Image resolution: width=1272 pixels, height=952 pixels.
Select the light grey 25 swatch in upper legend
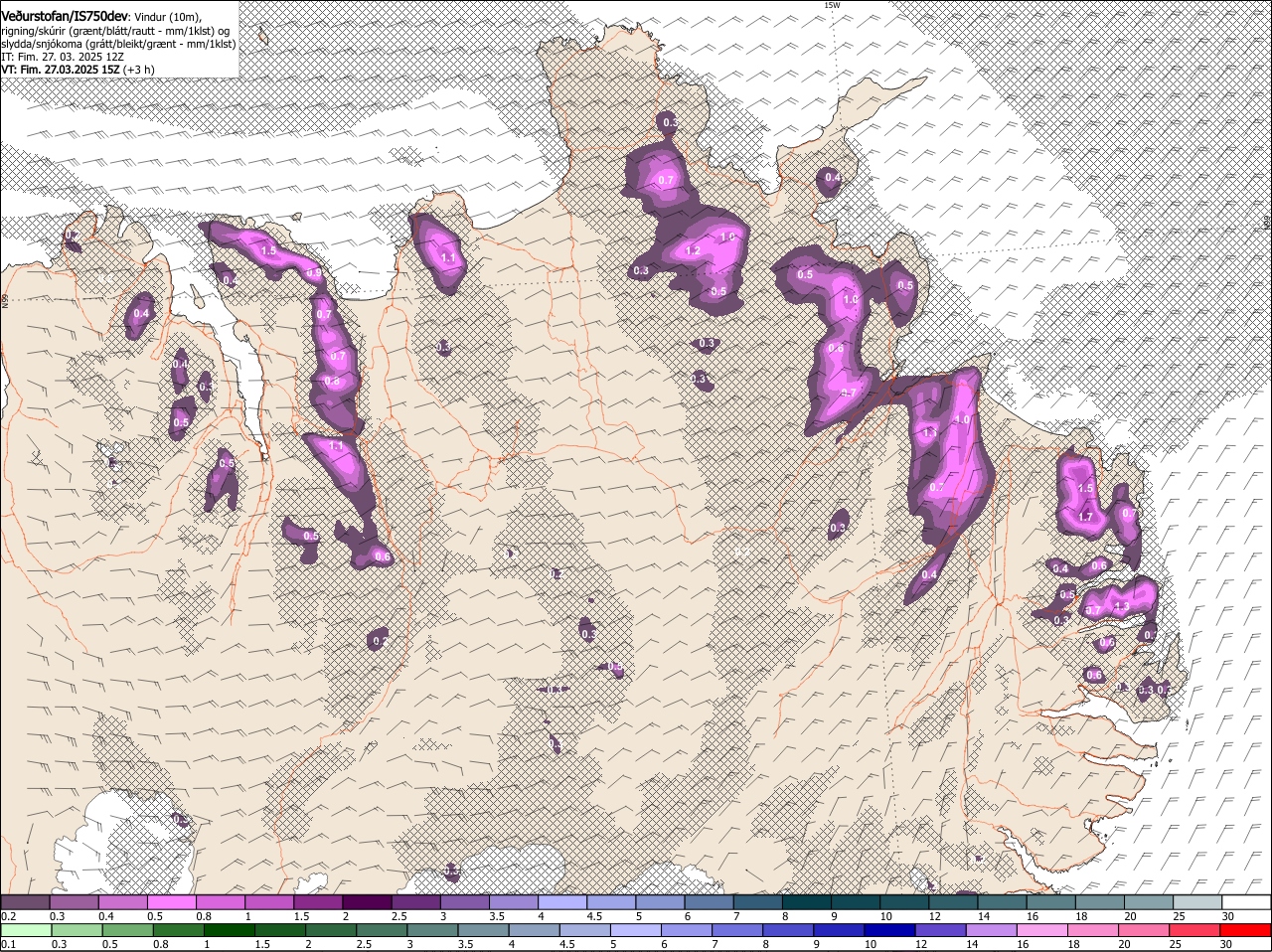coord(1197,902)
